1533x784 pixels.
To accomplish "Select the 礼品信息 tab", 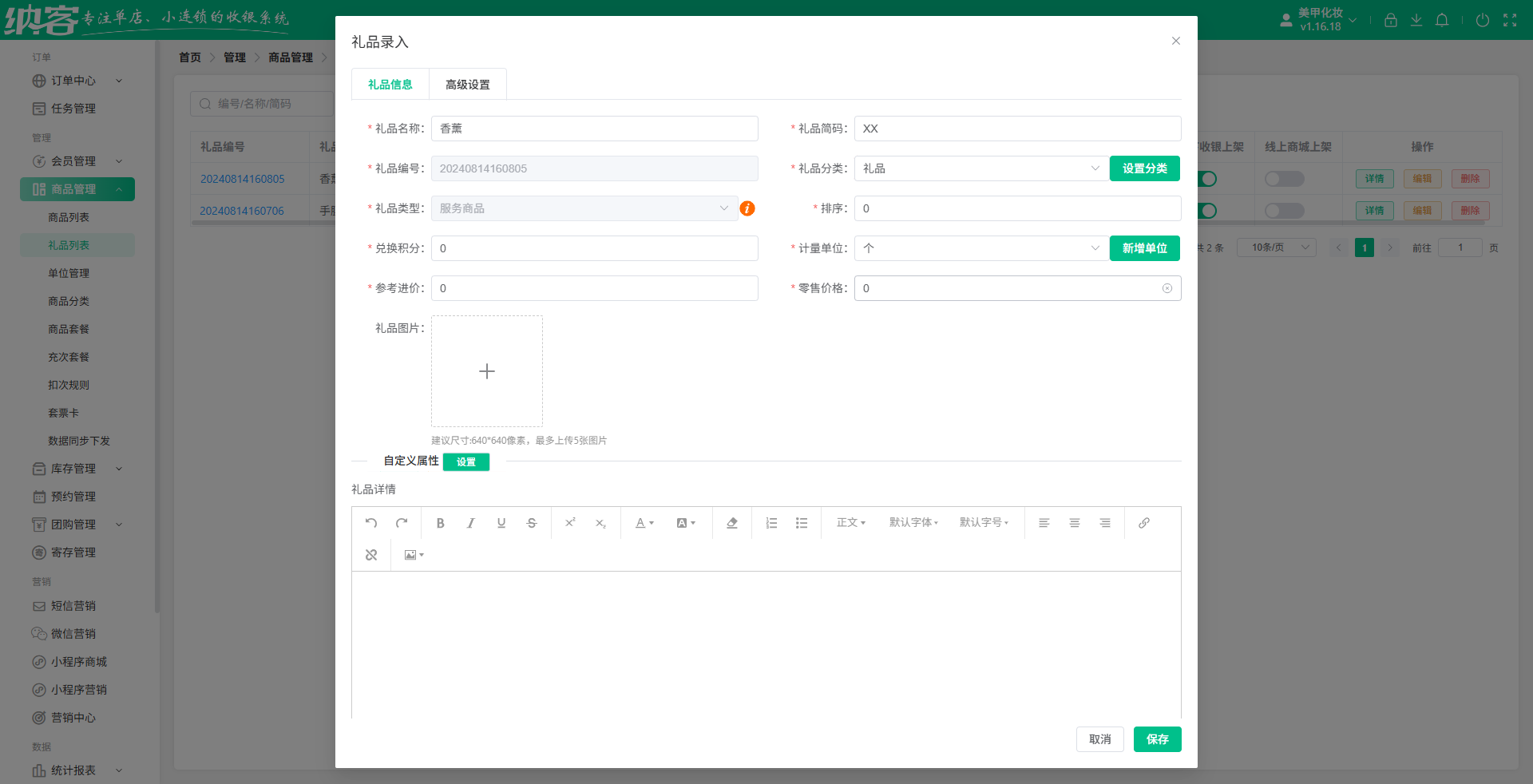I will tap(390, 85).
